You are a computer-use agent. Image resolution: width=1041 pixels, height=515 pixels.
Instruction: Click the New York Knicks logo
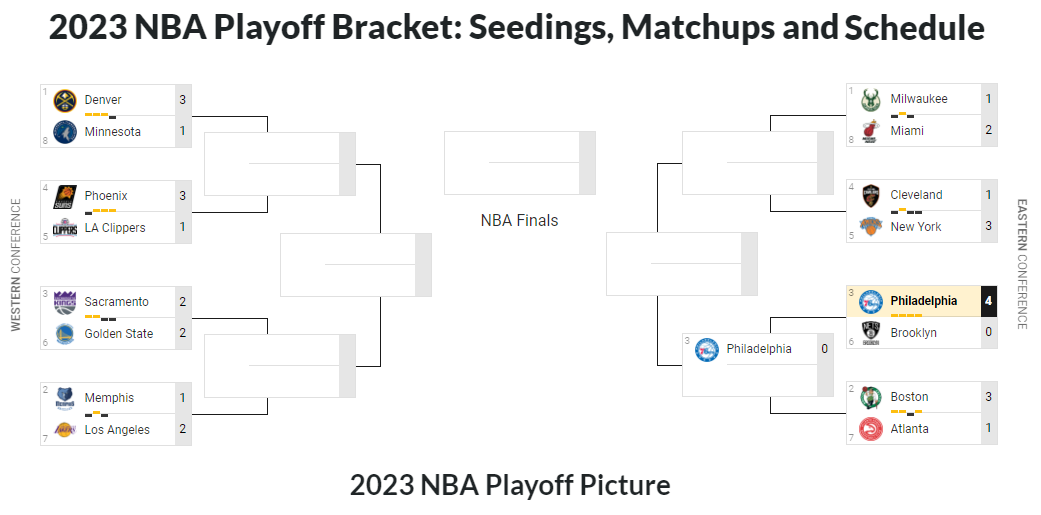[871, 227]
